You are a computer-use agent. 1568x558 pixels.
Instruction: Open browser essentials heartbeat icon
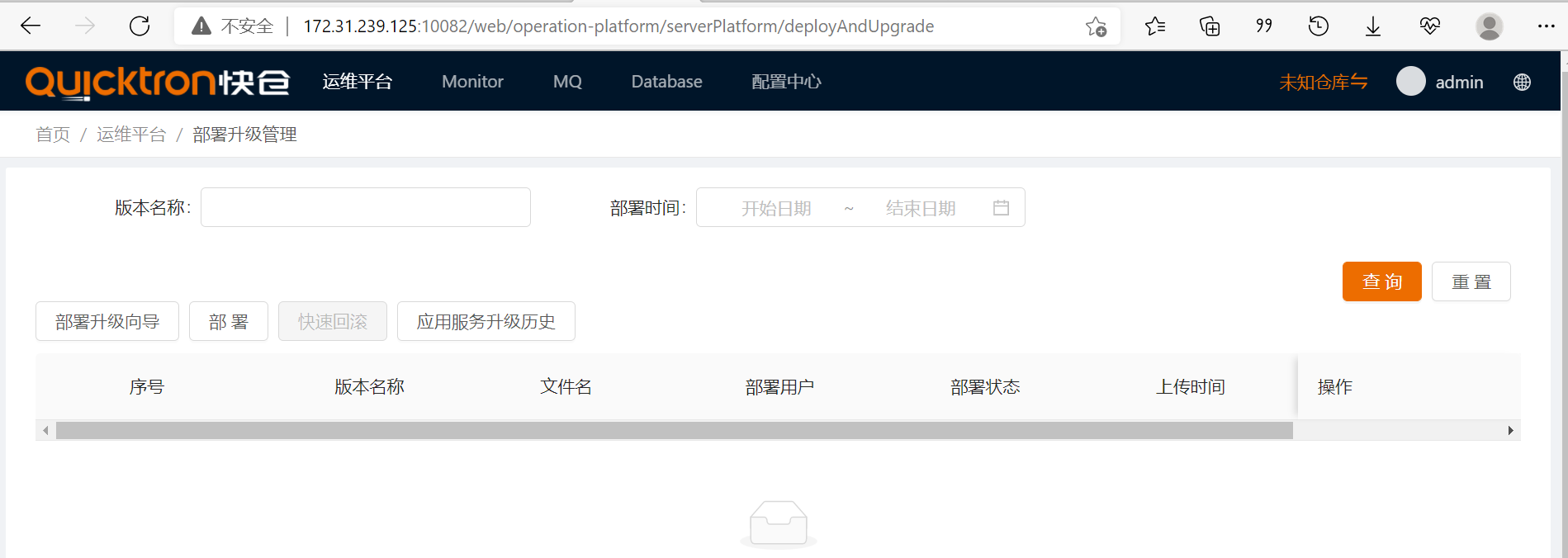[1430, 26]
